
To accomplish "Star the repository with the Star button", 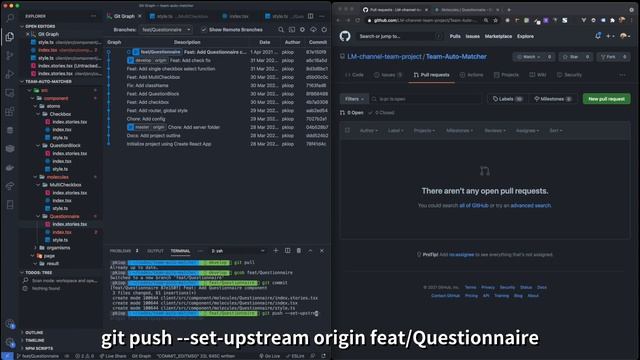I will click(x=570, y=57).
